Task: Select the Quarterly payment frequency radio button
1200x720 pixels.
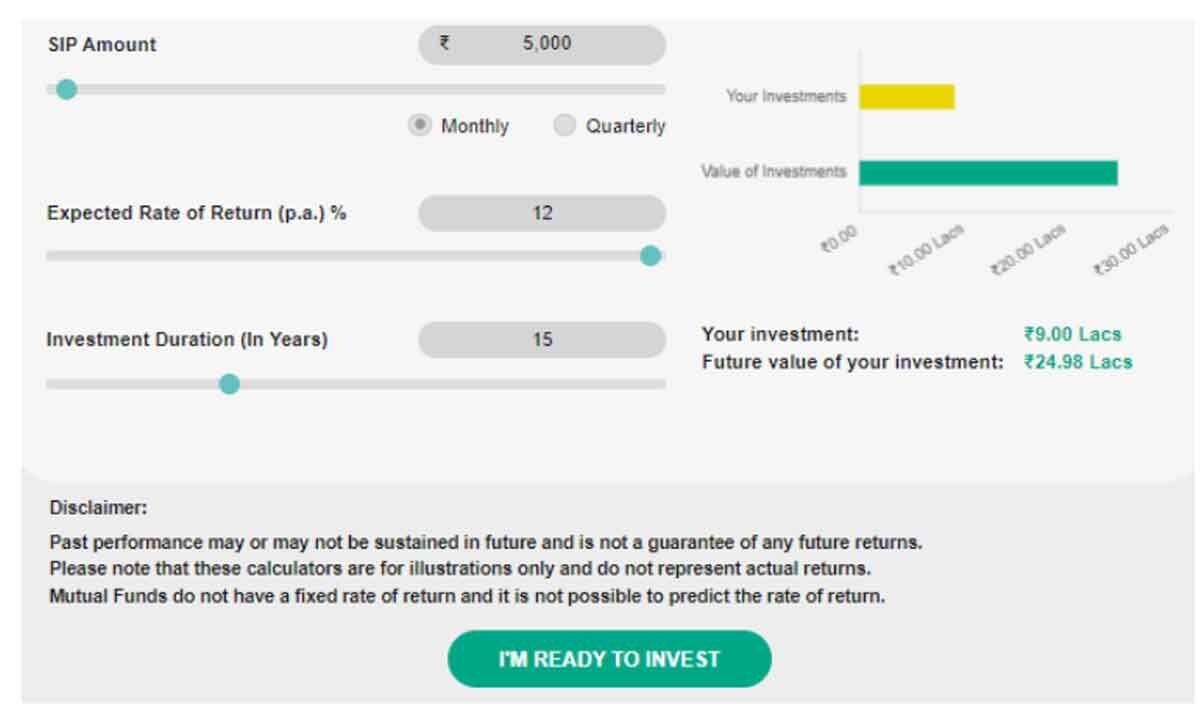Action: point(565,125)
